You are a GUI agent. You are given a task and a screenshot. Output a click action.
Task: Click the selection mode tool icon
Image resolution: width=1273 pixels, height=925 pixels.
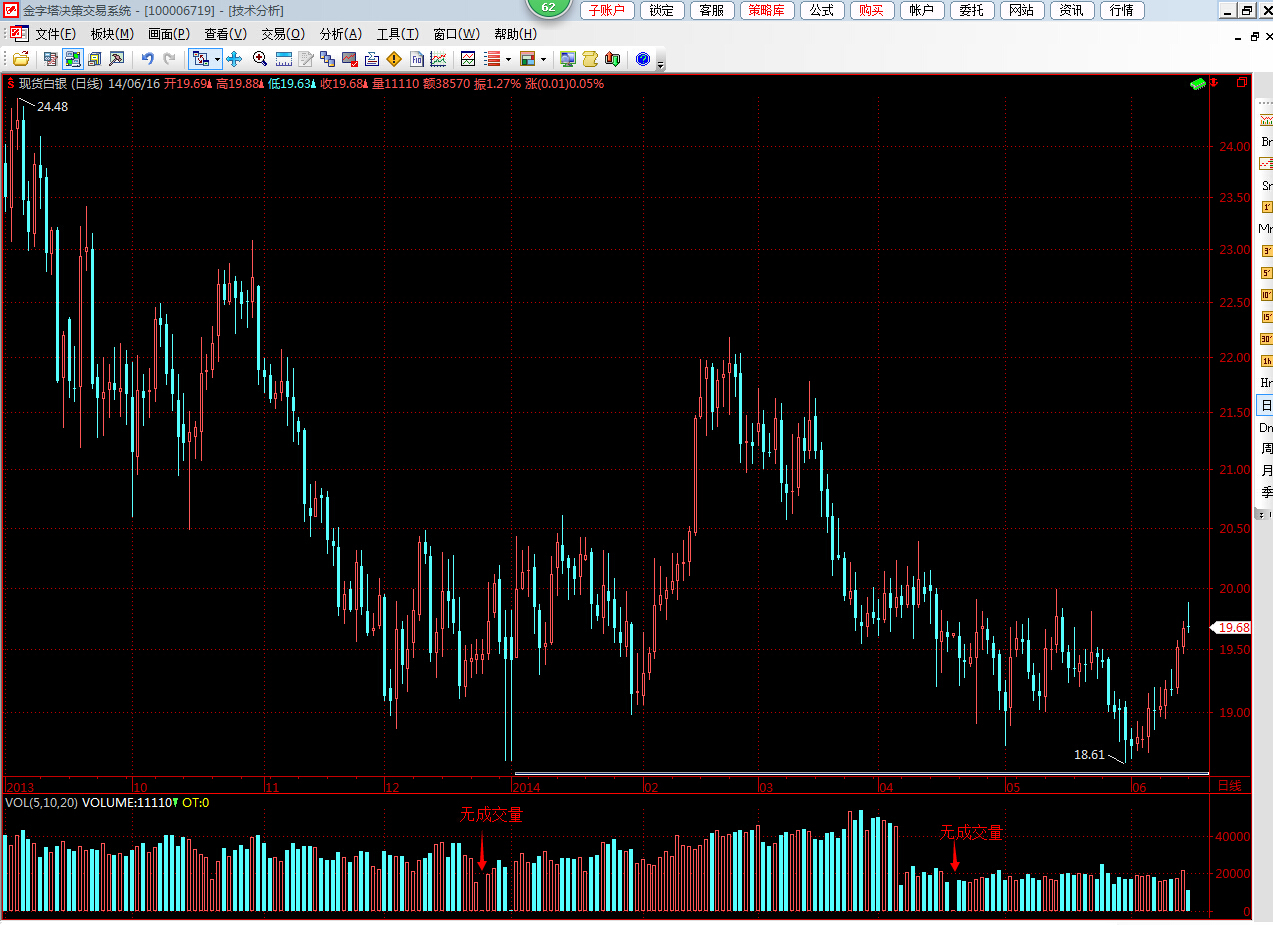201,59
